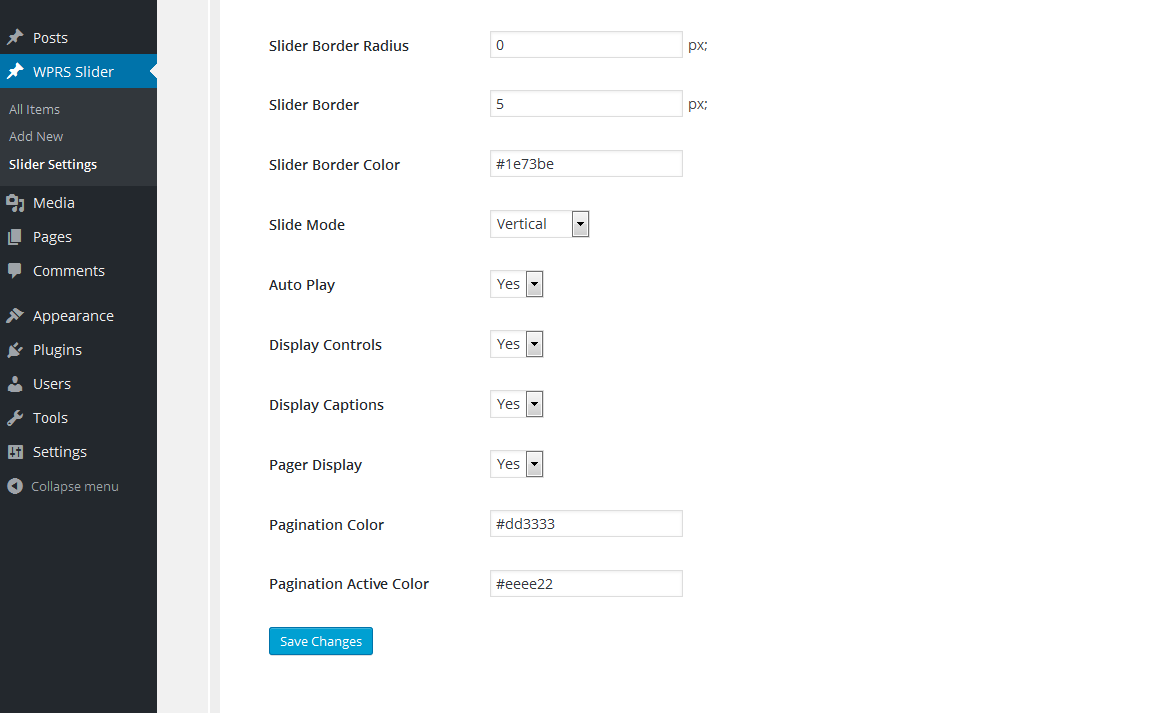Click the Tools wrench icon

click(15, 418)
